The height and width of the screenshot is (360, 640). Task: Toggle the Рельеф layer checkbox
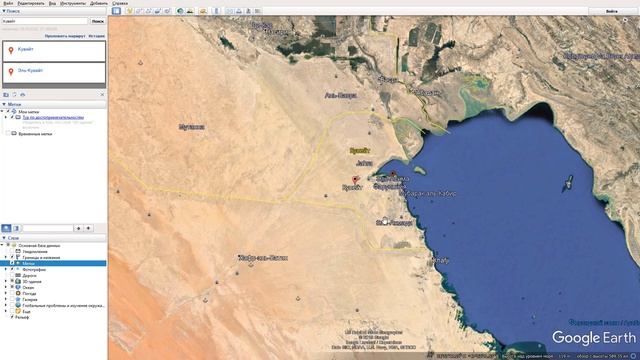tap(12, 317)
